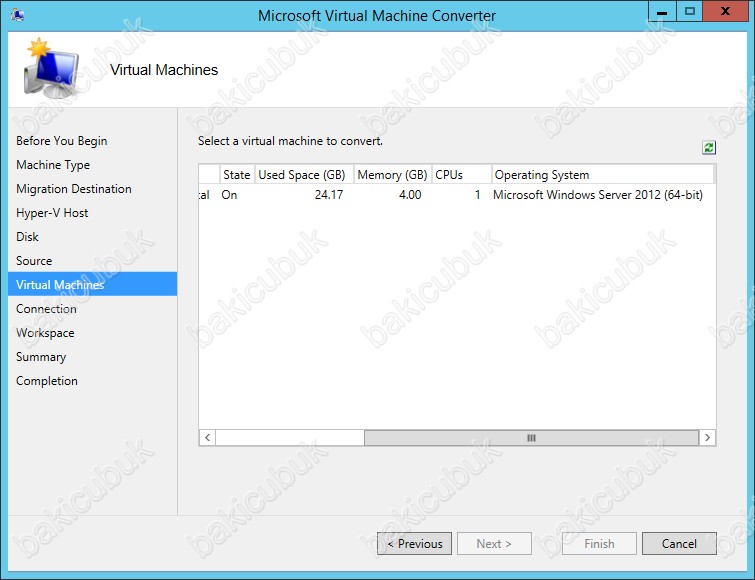Click the horizontal scrollbar thumb
Screen dimensions: 755x580
[x=531, y=438]
